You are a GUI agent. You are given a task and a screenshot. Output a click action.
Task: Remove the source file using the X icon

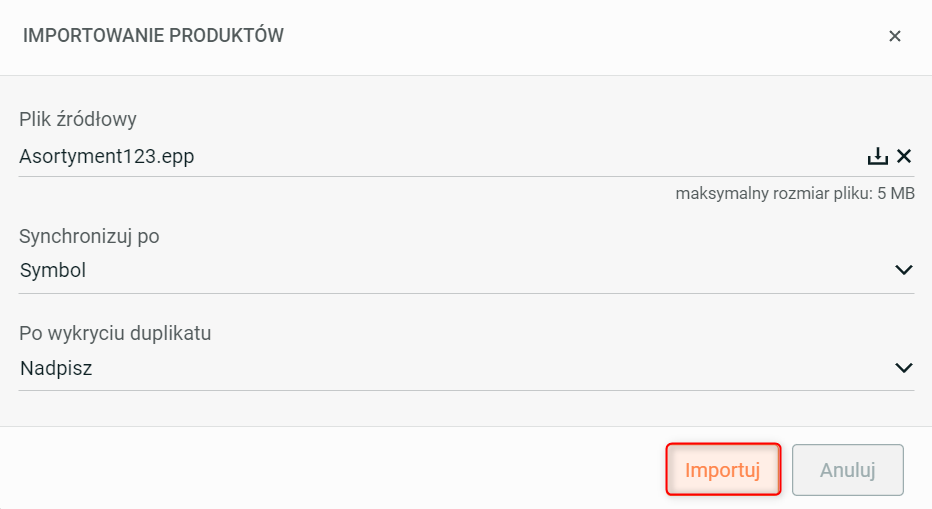[x=904, y=156]
